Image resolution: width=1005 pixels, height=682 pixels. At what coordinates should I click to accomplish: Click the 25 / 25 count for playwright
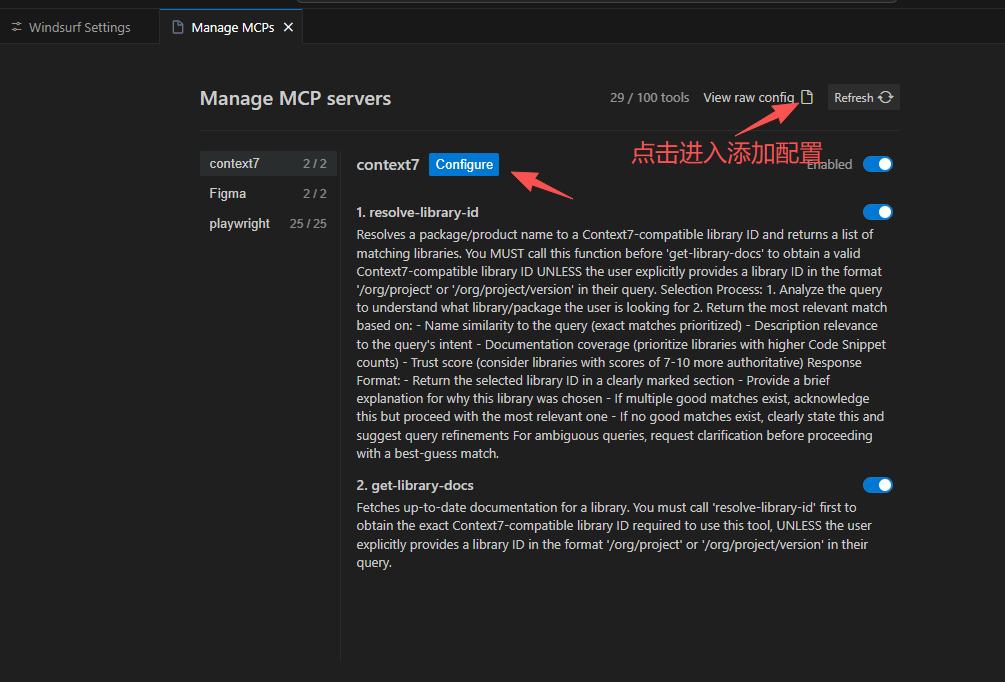point(308,224)
